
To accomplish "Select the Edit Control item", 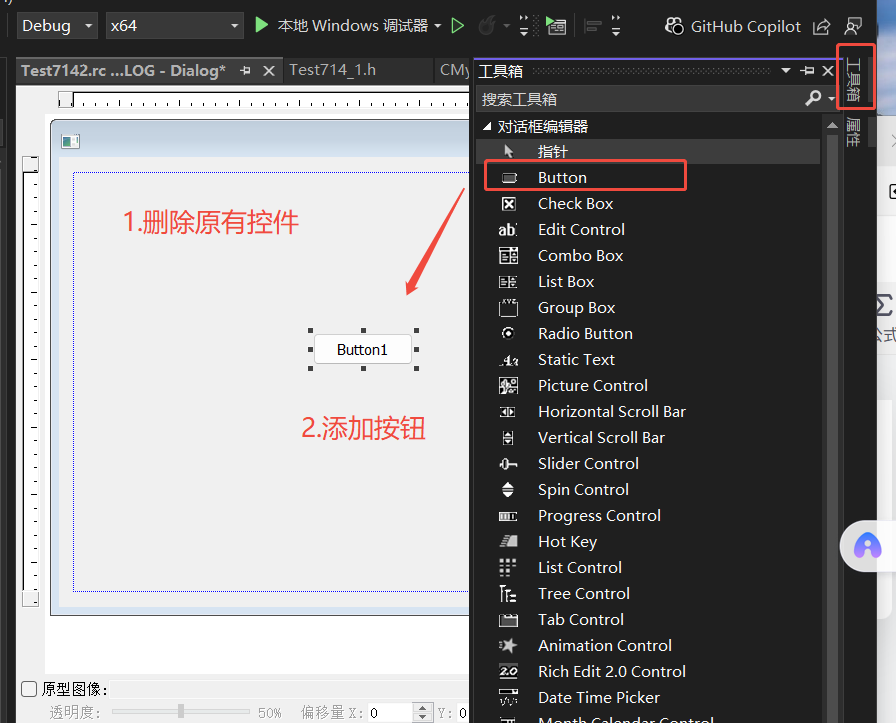I will pyautogui.click(x=647, y=229).
